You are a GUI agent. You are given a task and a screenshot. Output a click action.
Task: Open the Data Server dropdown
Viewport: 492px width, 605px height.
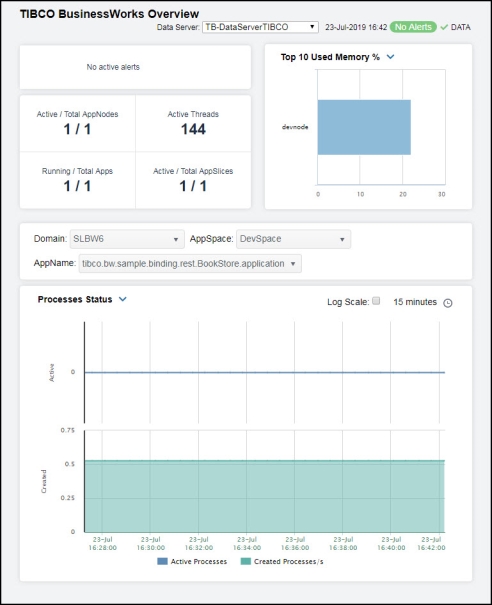coord(260,27)
